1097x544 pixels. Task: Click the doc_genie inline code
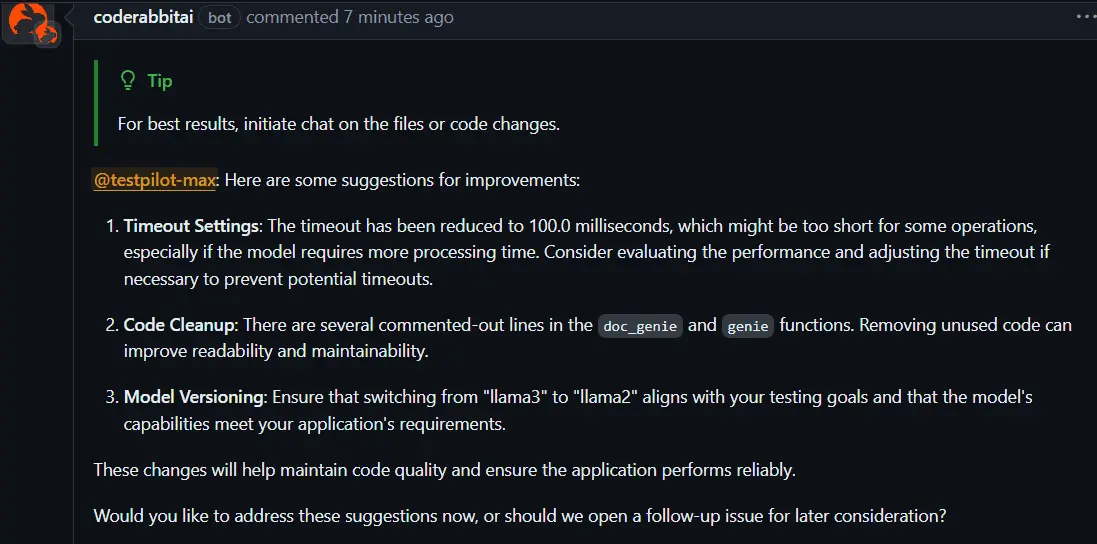pos(640,325)
